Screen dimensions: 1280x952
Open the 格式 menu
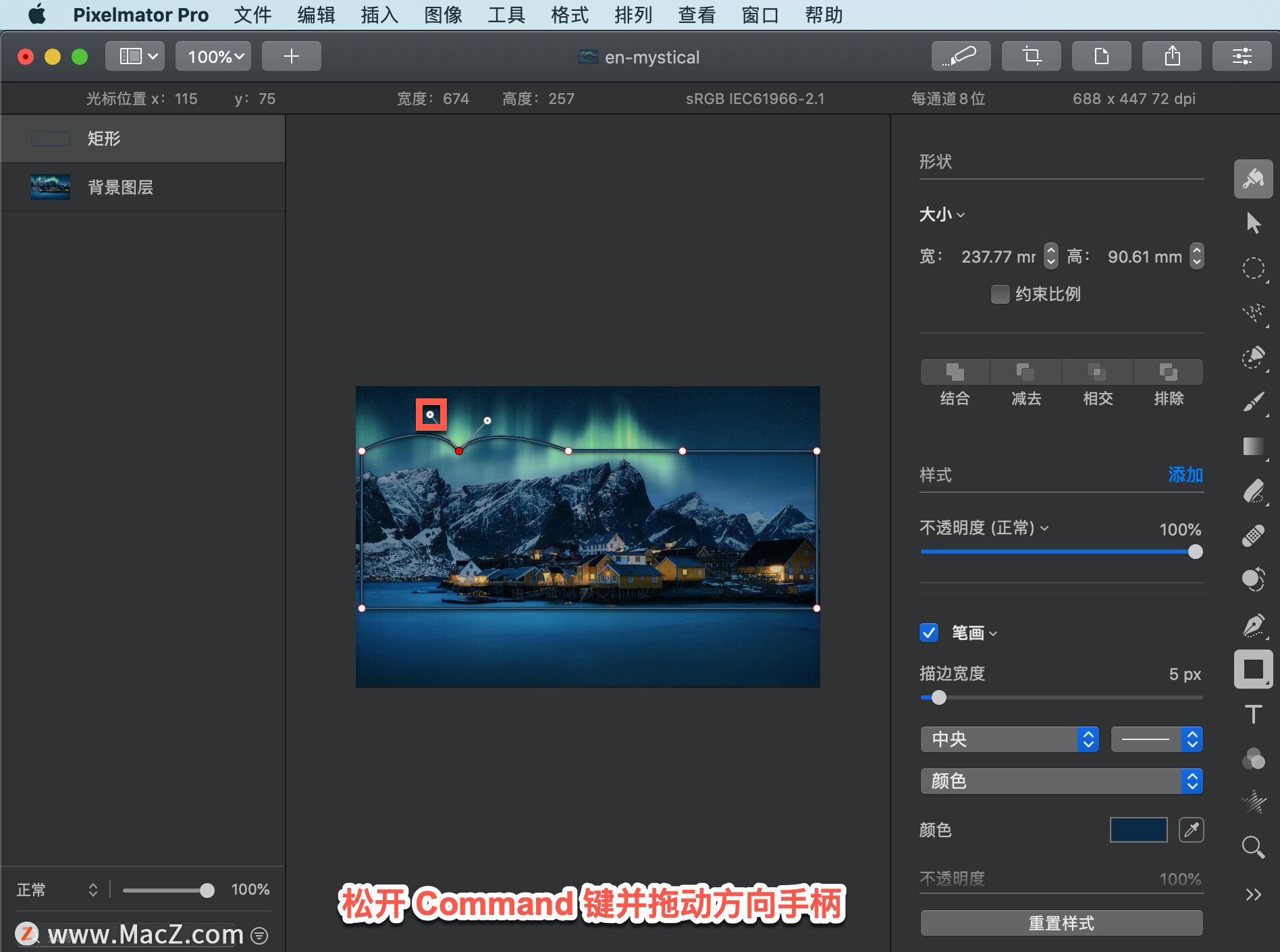click(x=568, y=15)
